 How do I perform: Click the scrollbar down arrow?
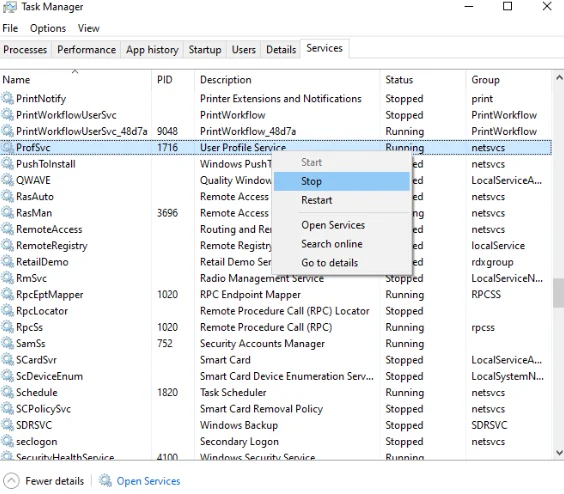coord(559,452)
